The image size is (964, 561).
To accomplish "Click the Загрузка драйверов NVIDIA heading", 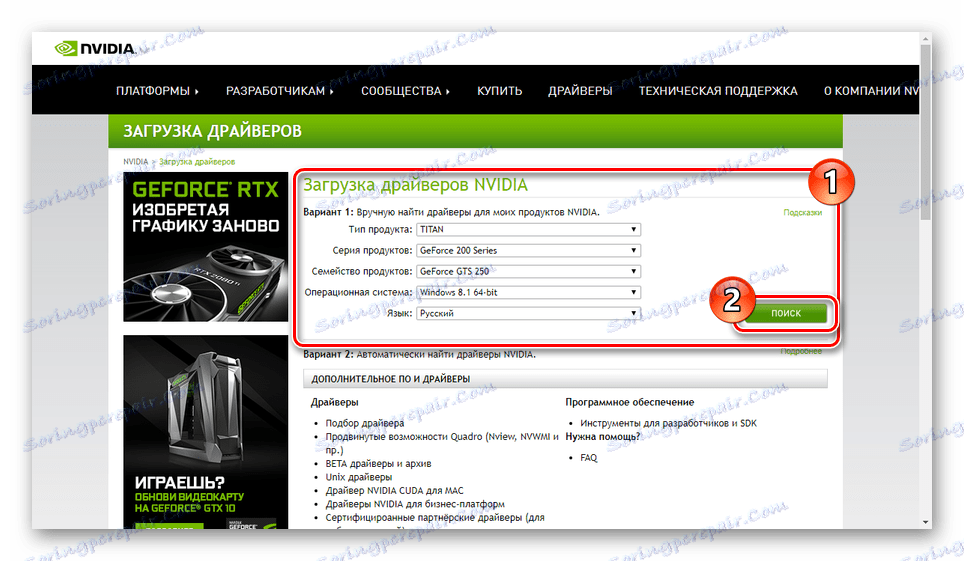I will 416,185.
